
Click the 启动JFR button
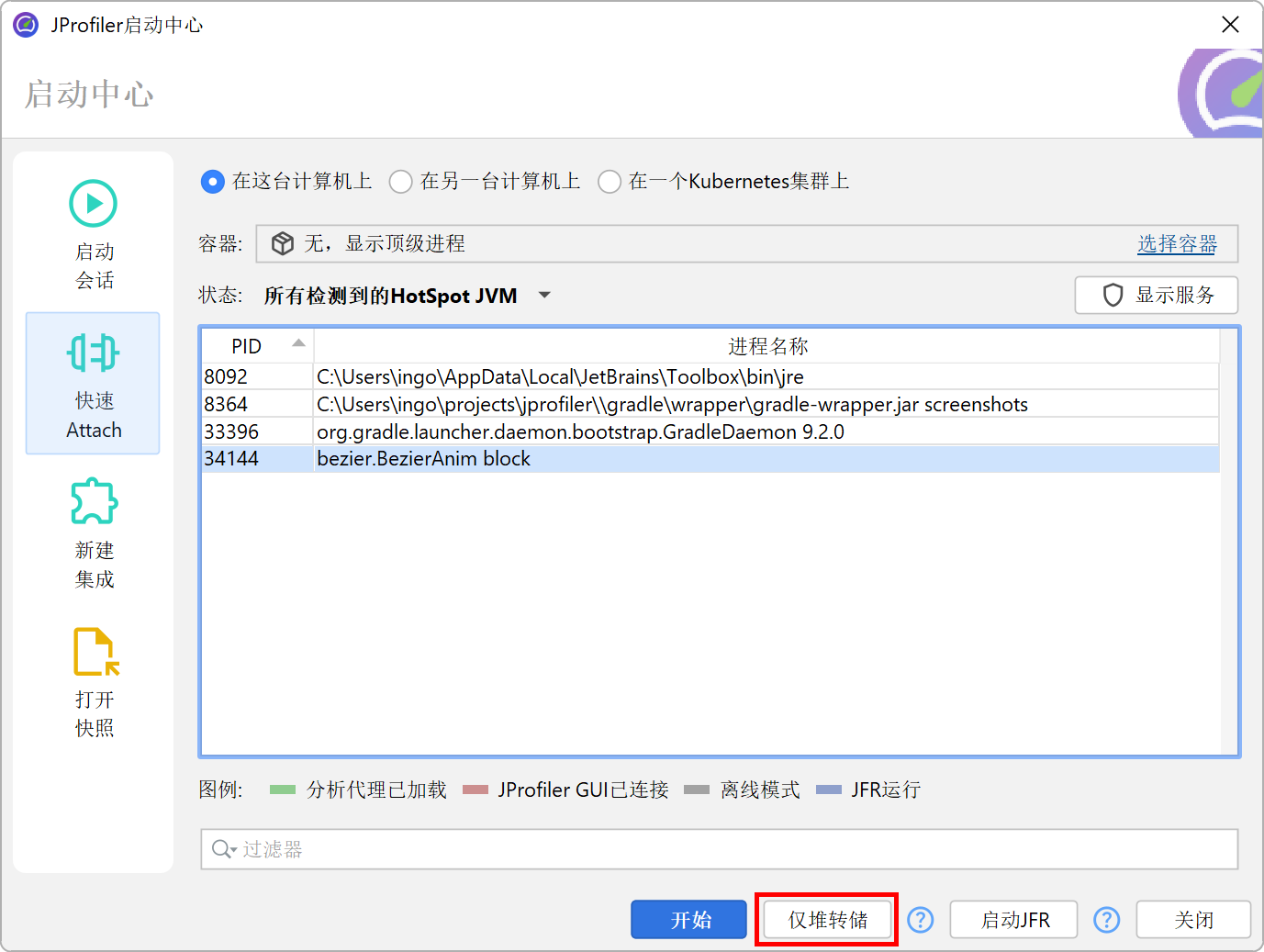tap(1014, 920)
